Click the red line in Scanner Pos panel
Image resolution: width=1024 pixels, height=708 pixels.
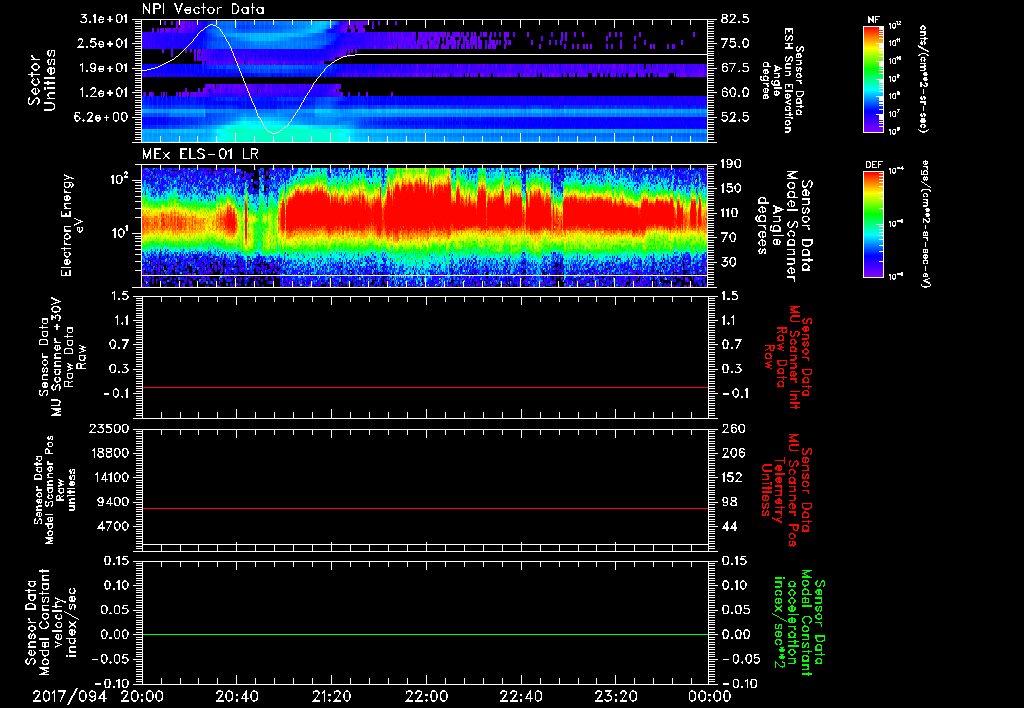point(424,508)
